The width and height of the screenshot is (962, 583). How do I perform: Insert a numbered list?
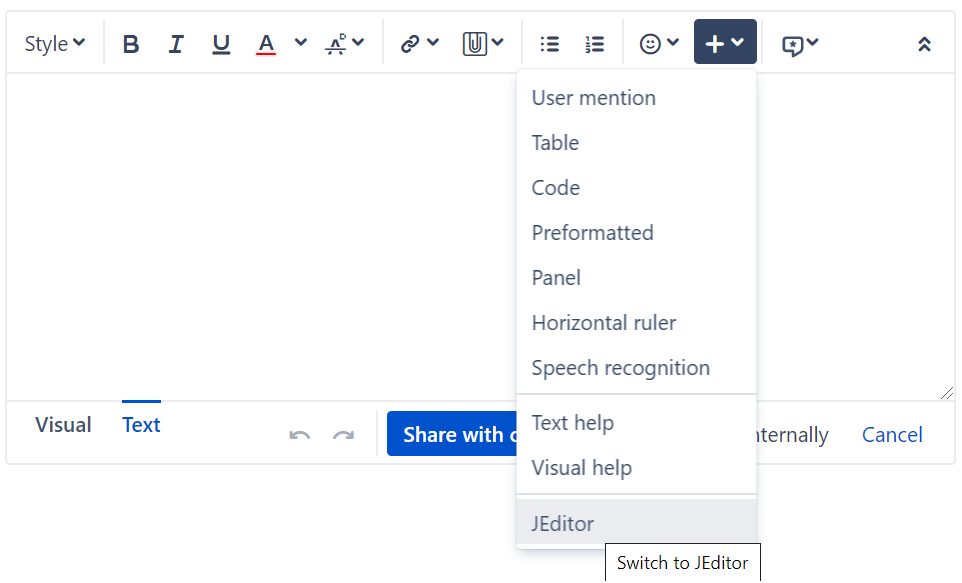click(595, 44)
